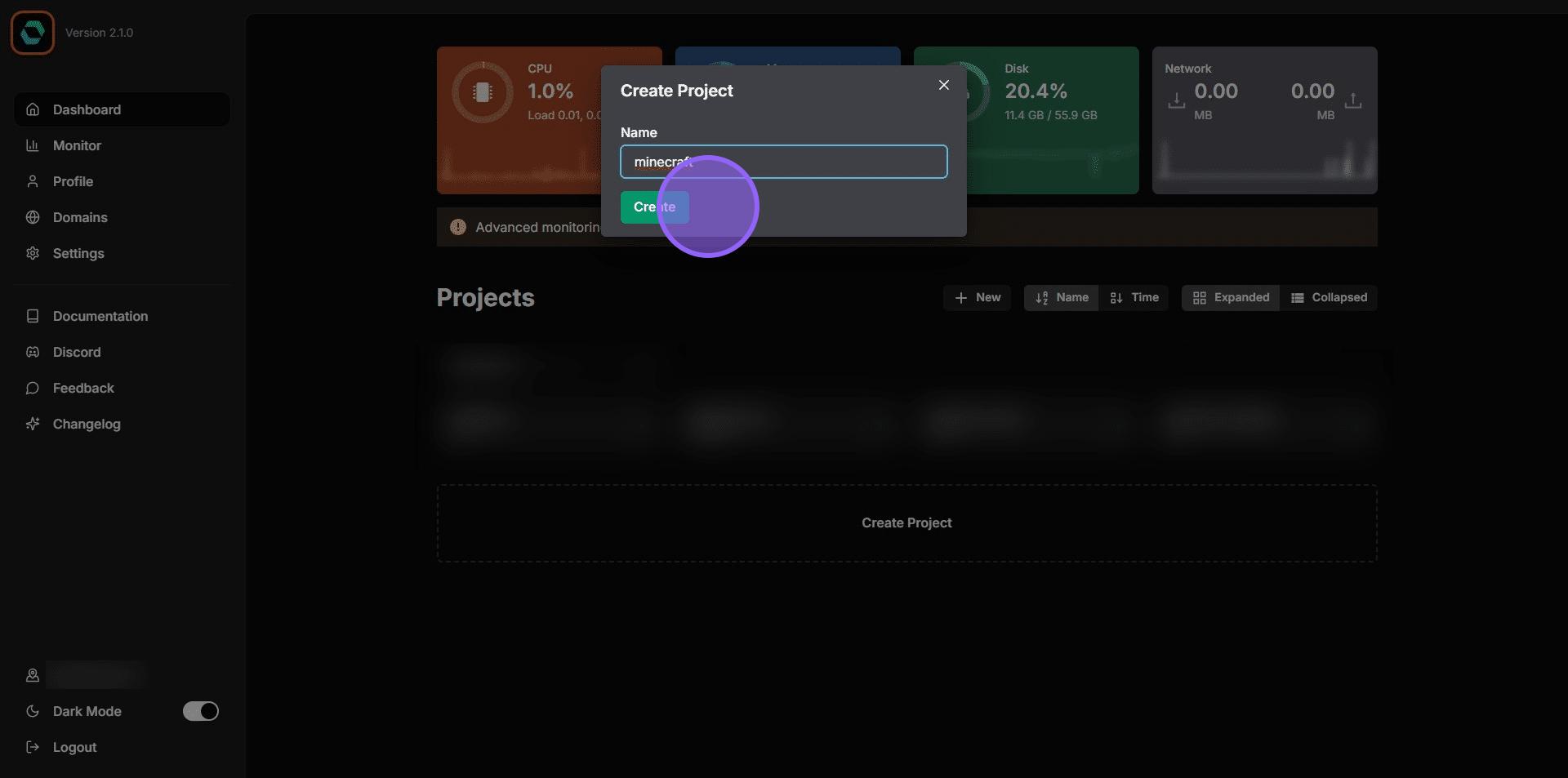Viewport: 1568px width, 778px height.
Task: Sort projects by Time
Action: (x=1134, y=298)
